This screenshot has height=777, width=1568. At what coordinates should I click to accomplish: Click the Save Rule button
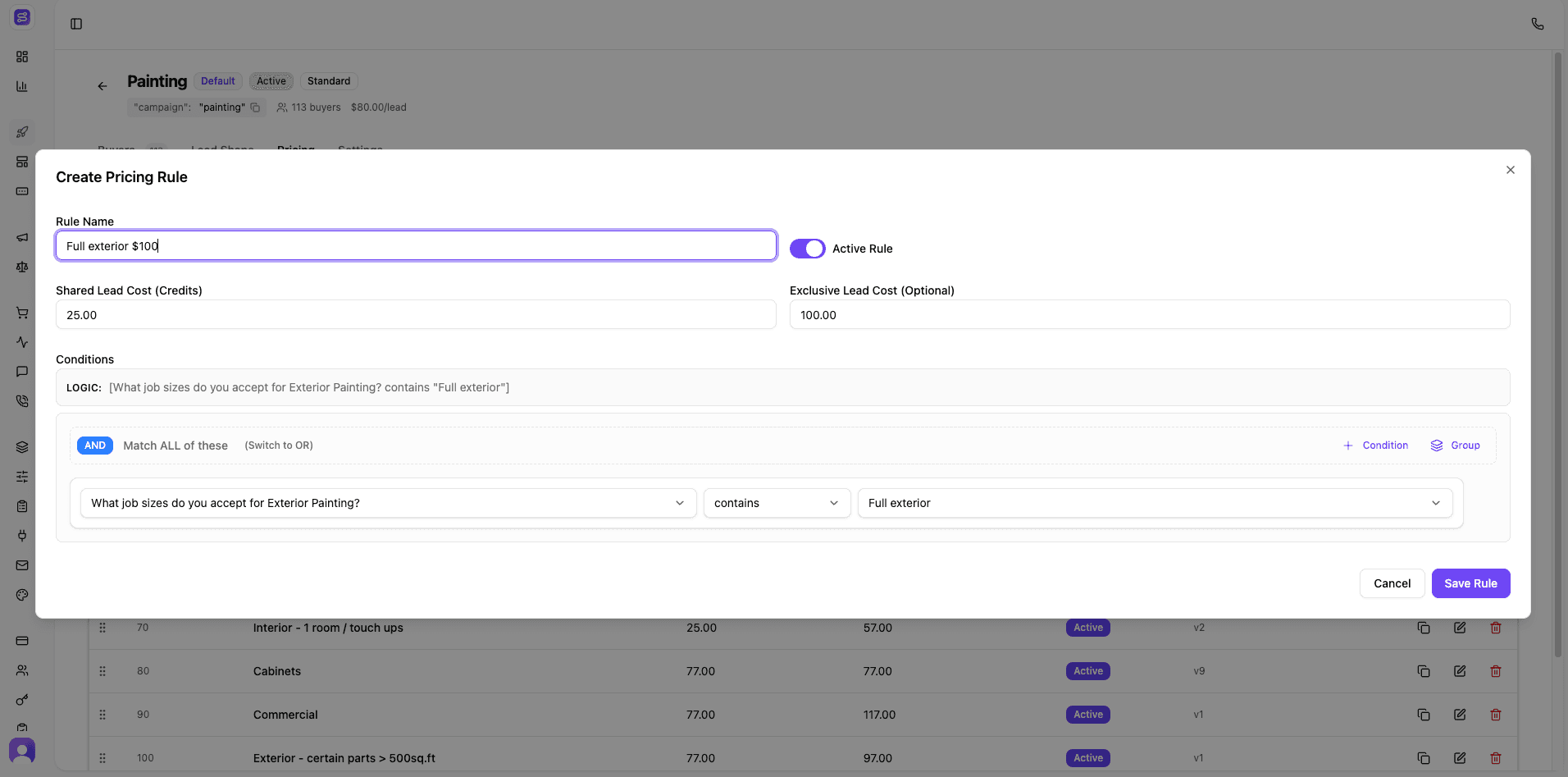(1470, 583)
